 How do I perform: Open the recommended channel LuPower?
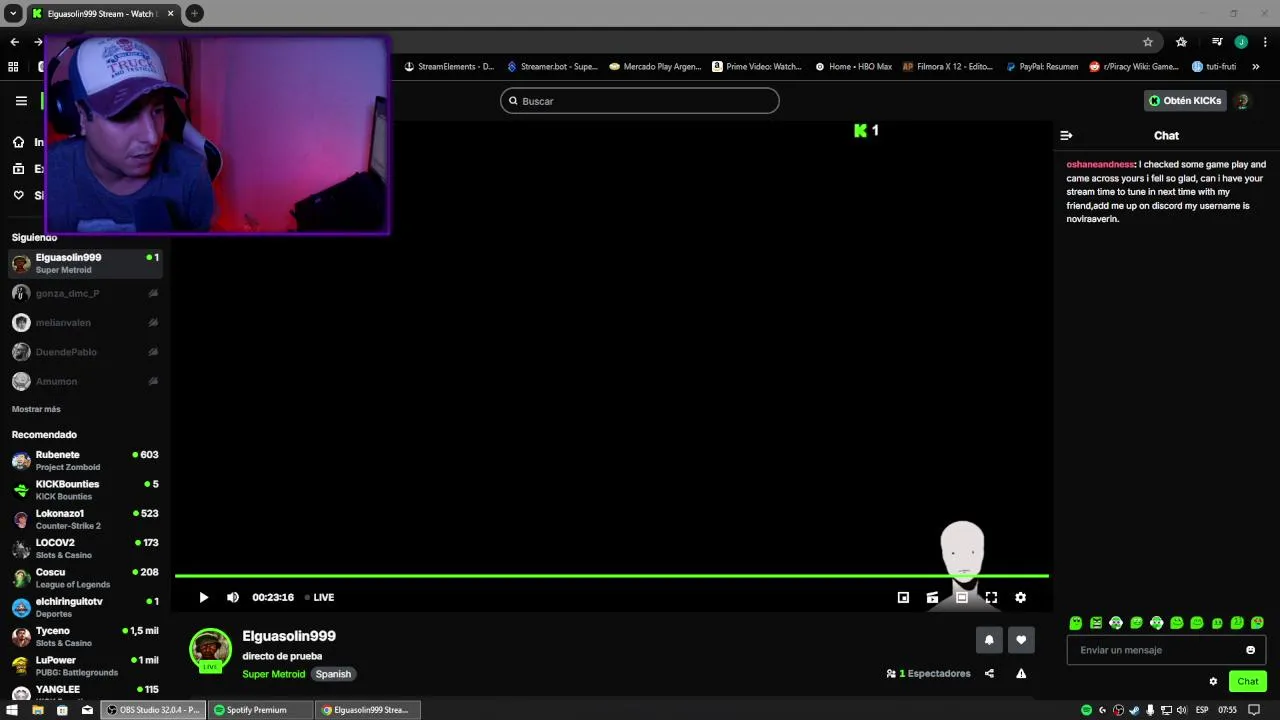[86, 666]
